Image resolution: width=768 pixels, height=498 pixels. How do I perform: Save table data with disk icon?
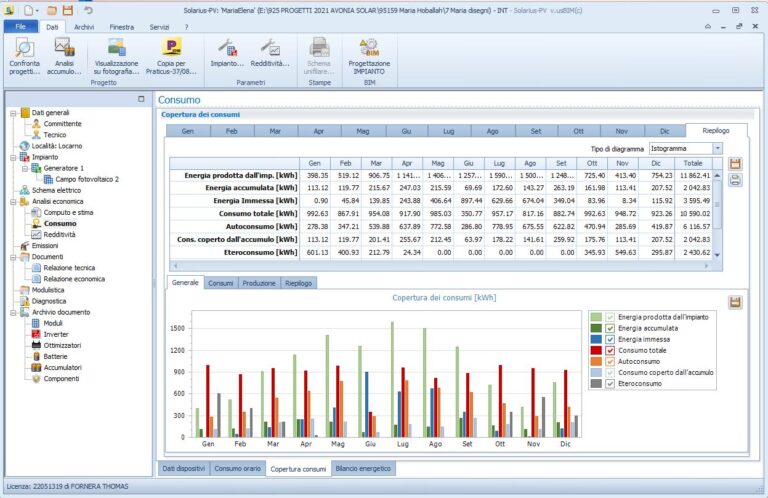[x=735, y=164]
